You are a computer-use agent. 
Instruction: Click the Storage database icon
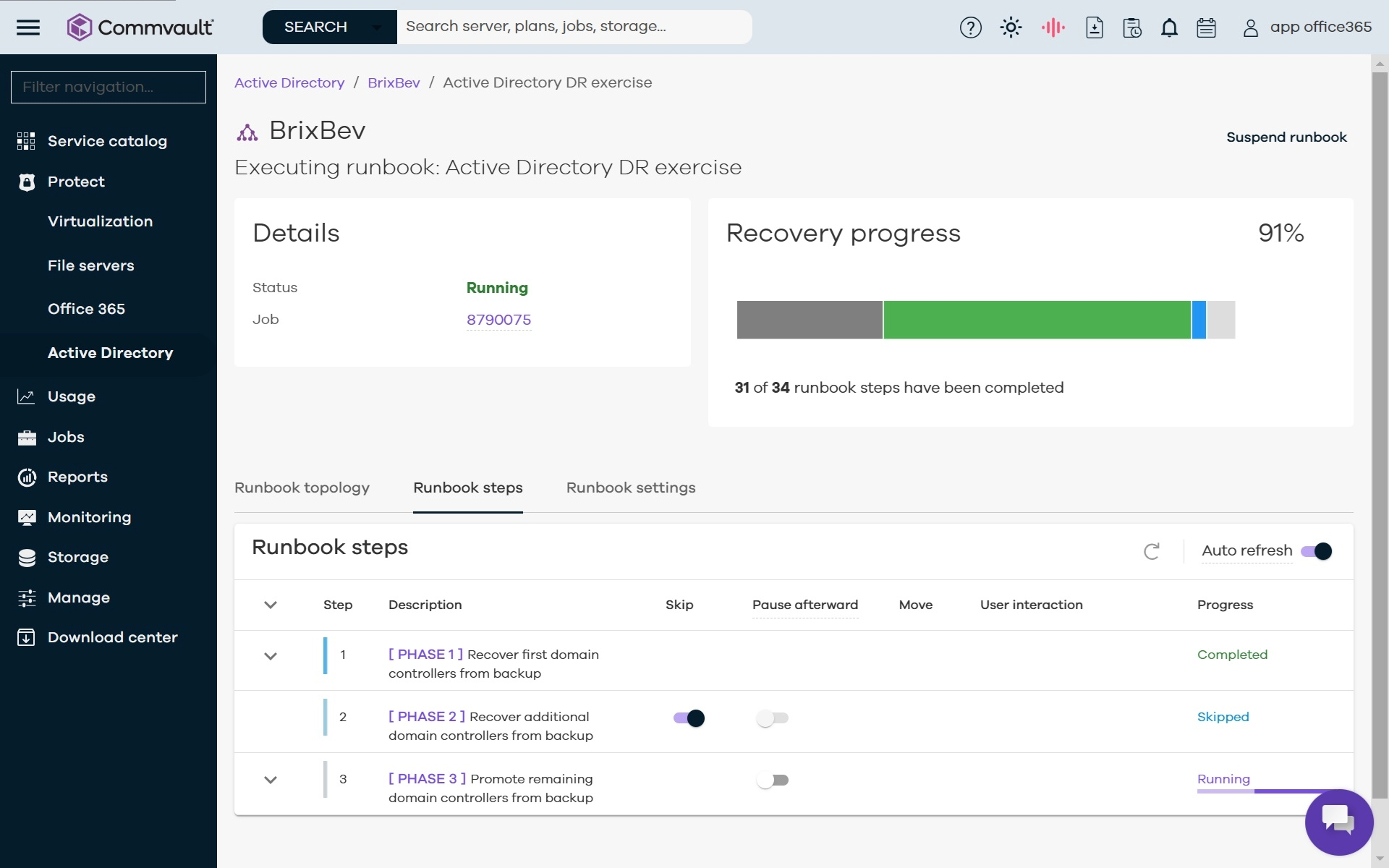pos(26,557)
